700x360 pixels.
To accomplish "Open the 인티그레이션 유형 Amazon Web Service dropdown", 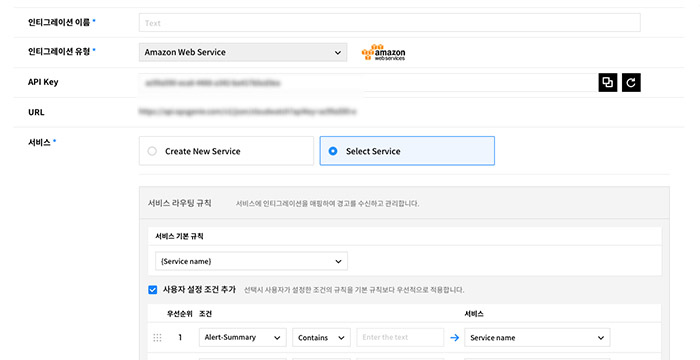I will point(243,52).
